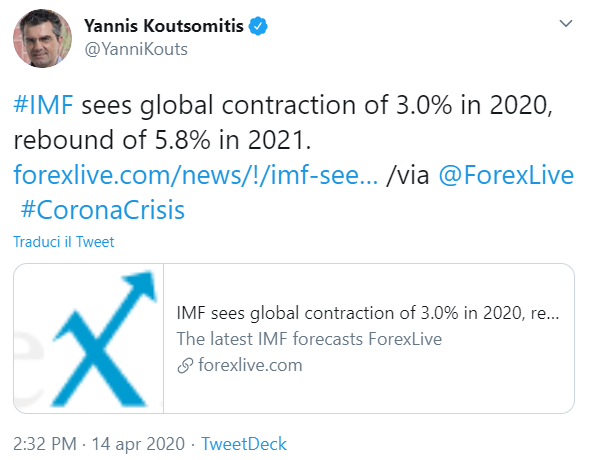
Task: Click Traduci il Tweet
Action: [63, 242]
